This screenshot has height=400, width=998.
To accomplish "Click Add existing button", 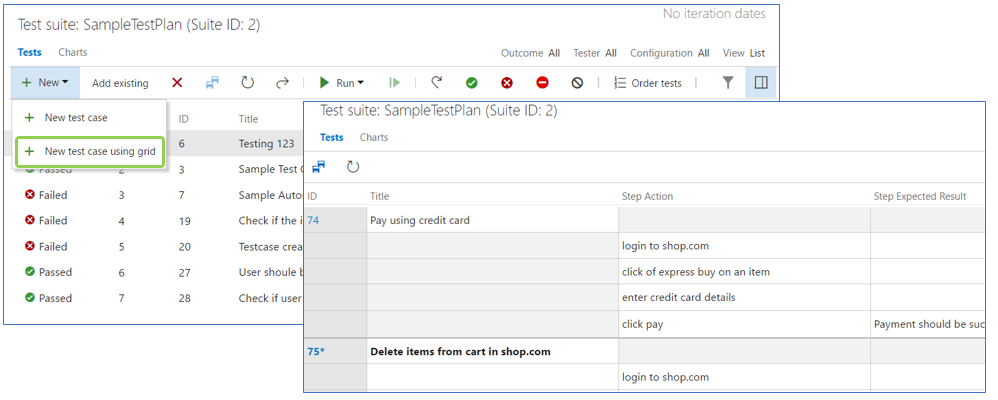I will [x=120, y=83].
